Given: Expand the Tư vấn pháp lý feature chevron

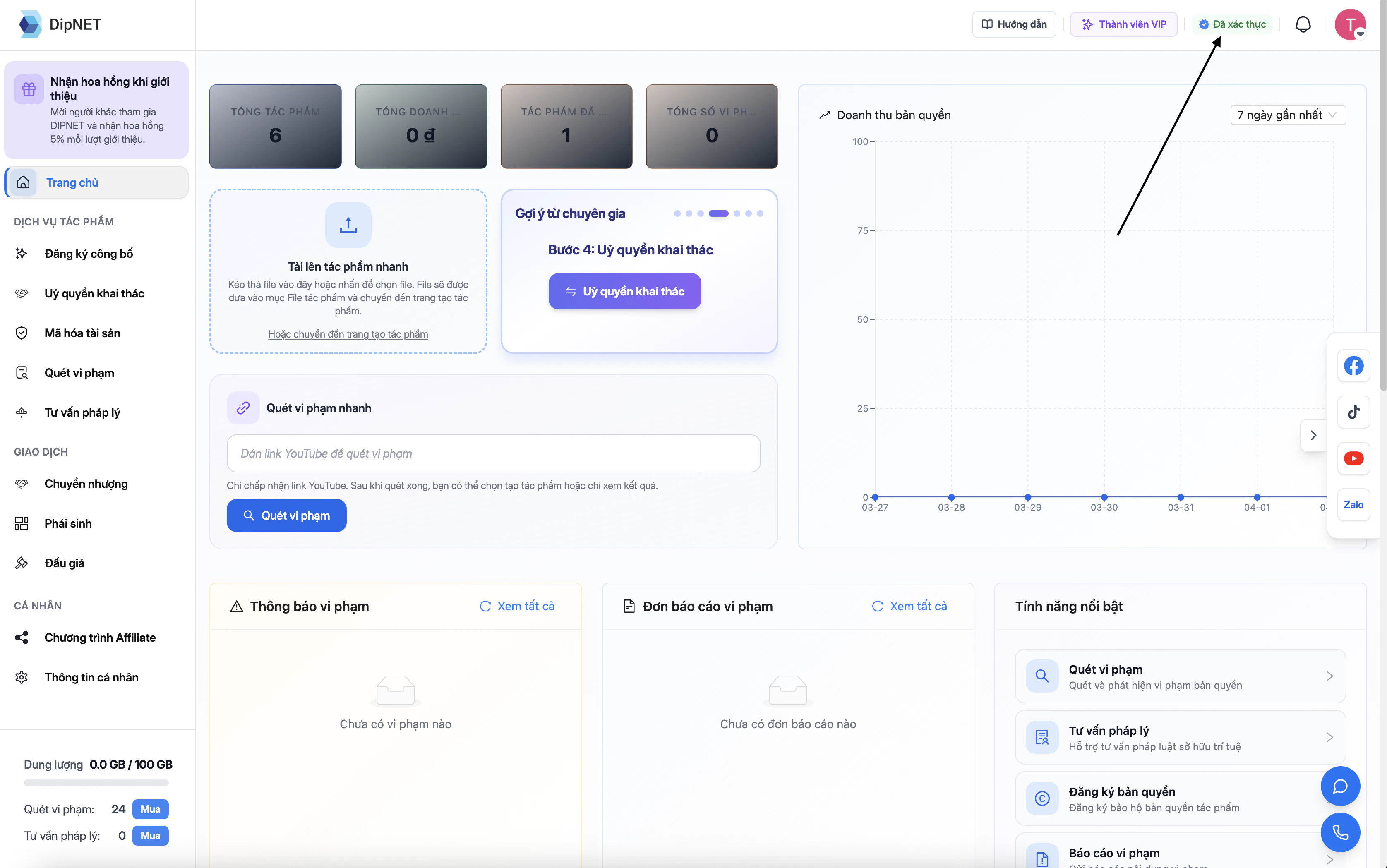Looking at the screenshot, I should click(x=1329, y=737).
